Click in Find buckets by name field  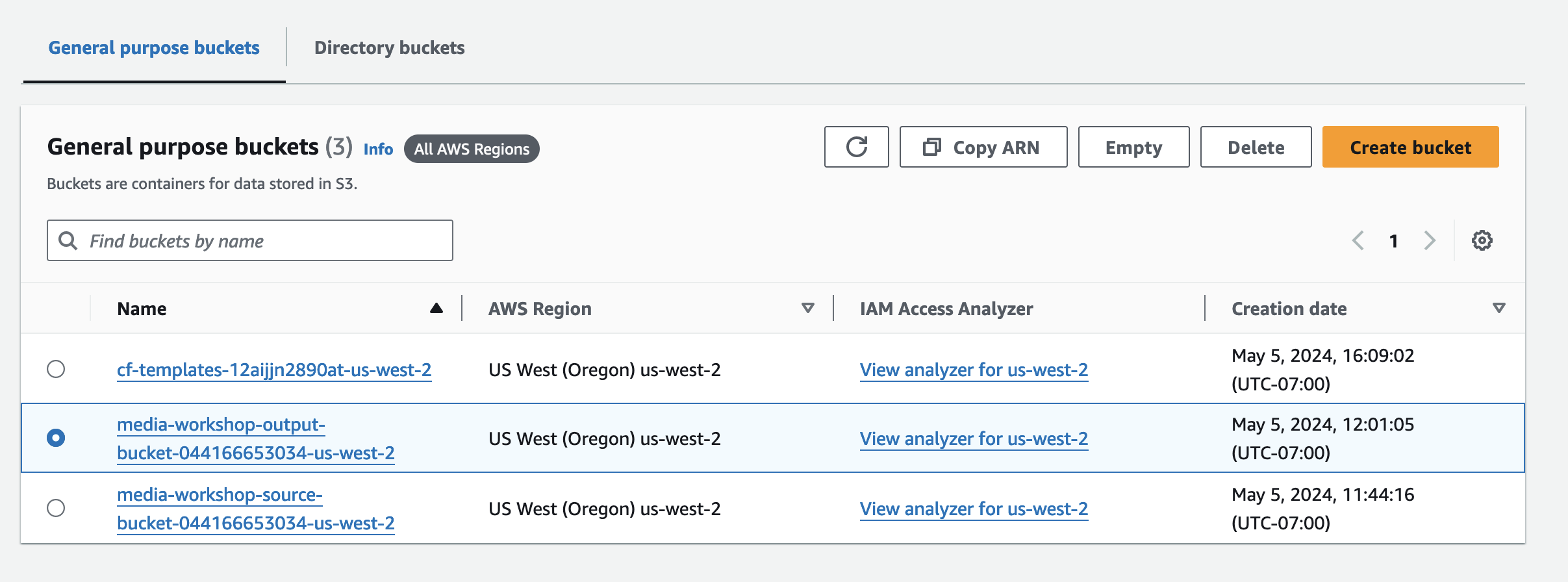pyautogui.click(x=266, y=240)
